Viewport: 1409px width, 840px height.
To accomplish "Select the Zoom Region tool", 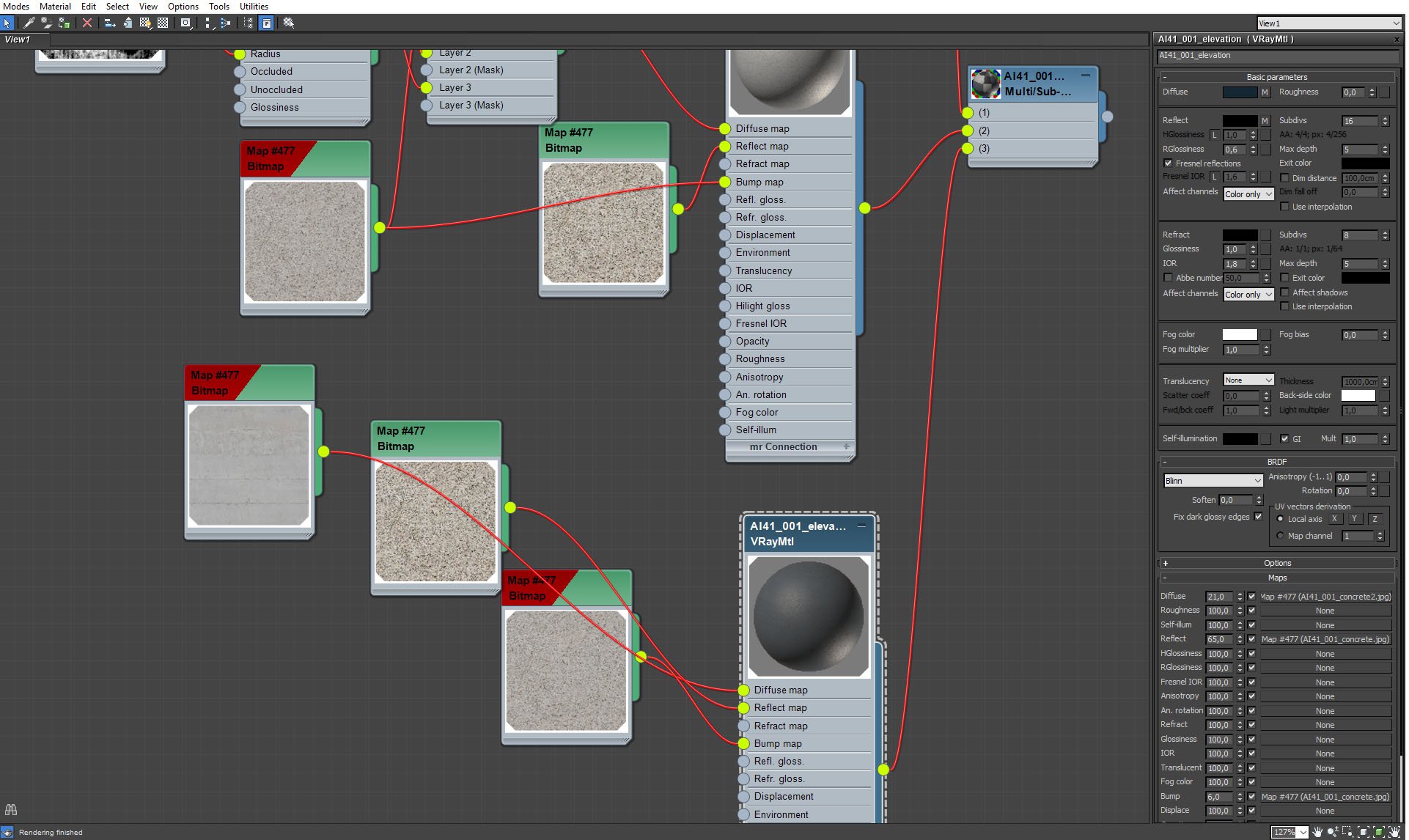I will (1347, 832).
